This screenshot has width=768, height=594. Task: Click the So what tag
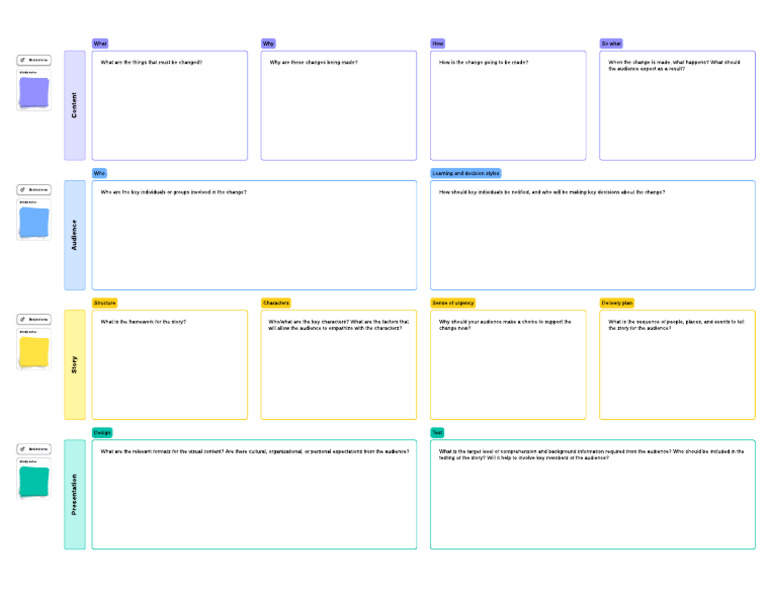point(611,44)
